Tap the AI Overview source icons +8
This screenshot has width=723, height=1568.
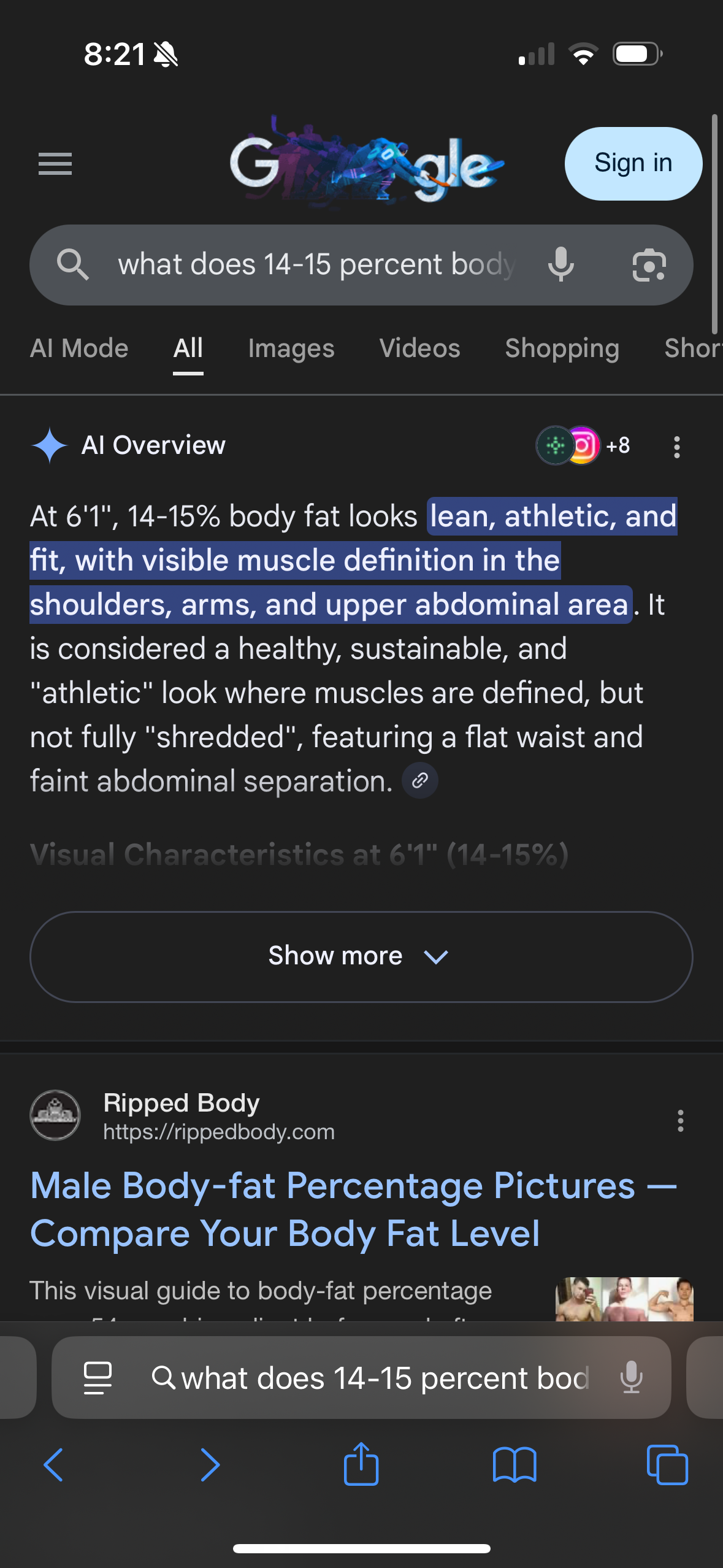tap(583, 445)
